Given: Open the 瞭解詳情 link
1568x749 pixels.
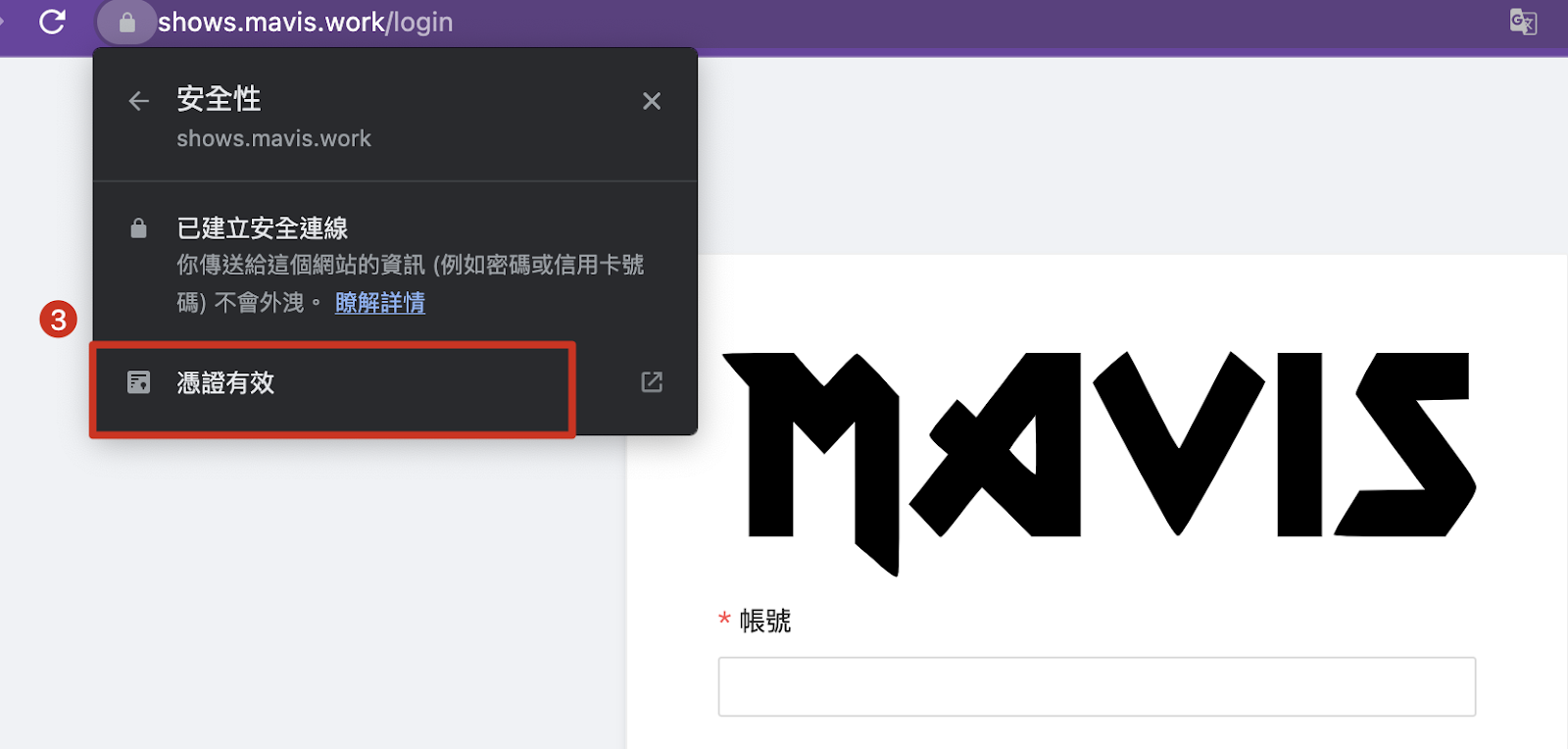Looking at the screenshot, I should 380,303.
